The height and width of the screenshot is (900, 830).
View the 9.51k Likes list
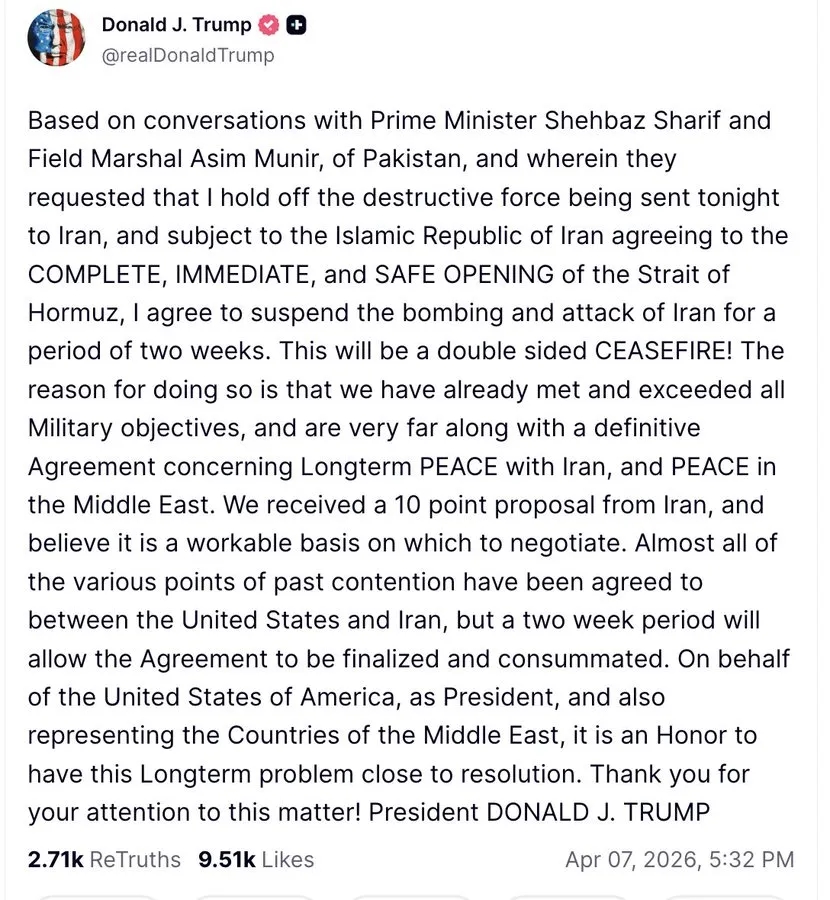[x=256, y=859]
